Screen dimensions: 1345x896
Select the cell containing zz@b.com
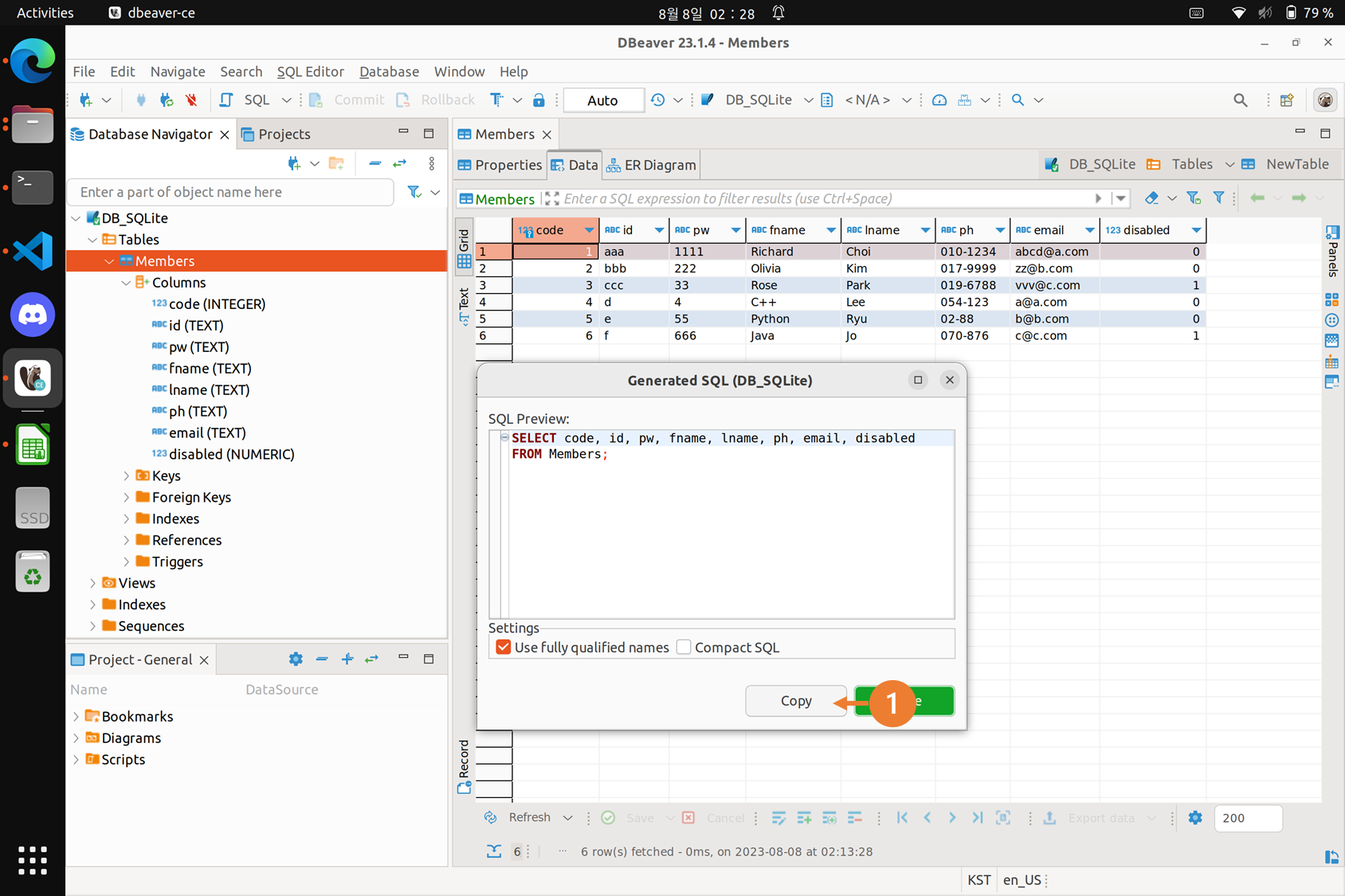coord(1055,268)
